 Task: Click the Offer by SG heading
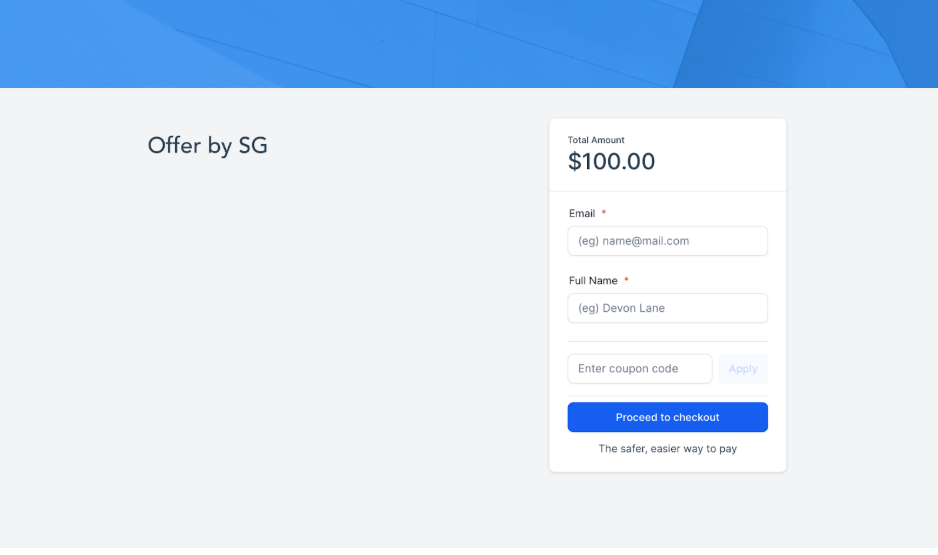(208, 145)
